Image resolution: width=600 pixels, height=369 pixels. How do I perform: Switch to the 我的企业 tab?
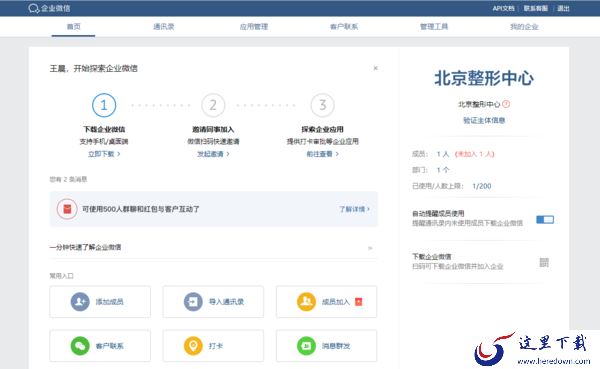[x=524, y=26]
